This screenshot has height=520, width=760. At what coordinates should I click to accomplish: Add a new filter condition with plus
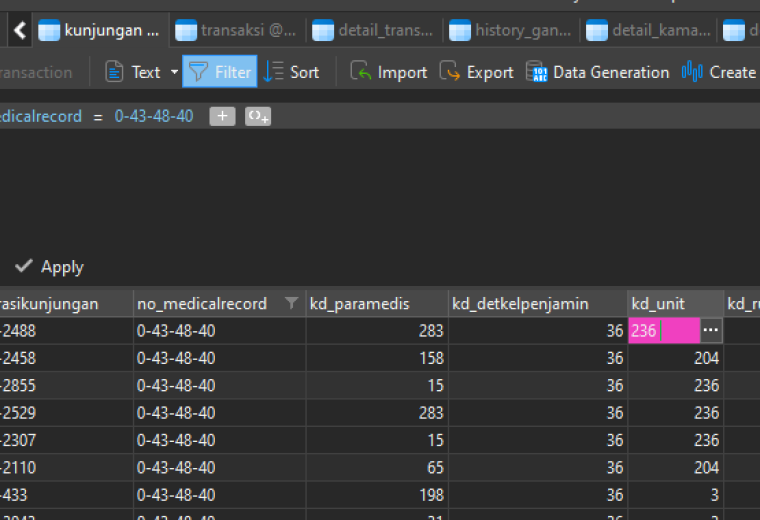tap(222, 116)
